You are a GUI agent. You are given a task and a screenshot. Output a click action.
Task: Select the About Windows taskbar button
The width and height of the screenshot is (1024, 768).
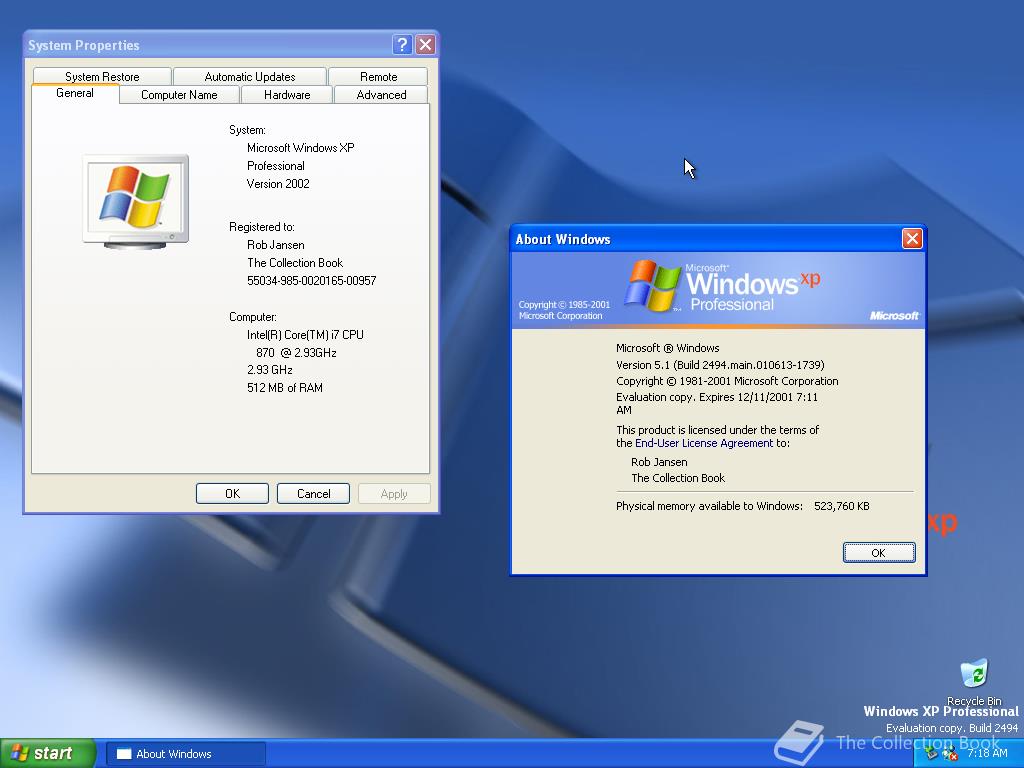pos(185,754)
